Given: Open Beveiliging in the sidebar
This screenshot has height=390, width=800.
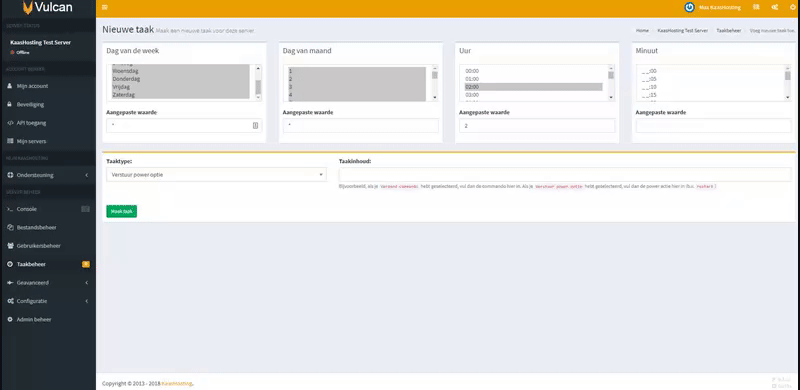Looking at the screenshot, I should tap(30, 104).
